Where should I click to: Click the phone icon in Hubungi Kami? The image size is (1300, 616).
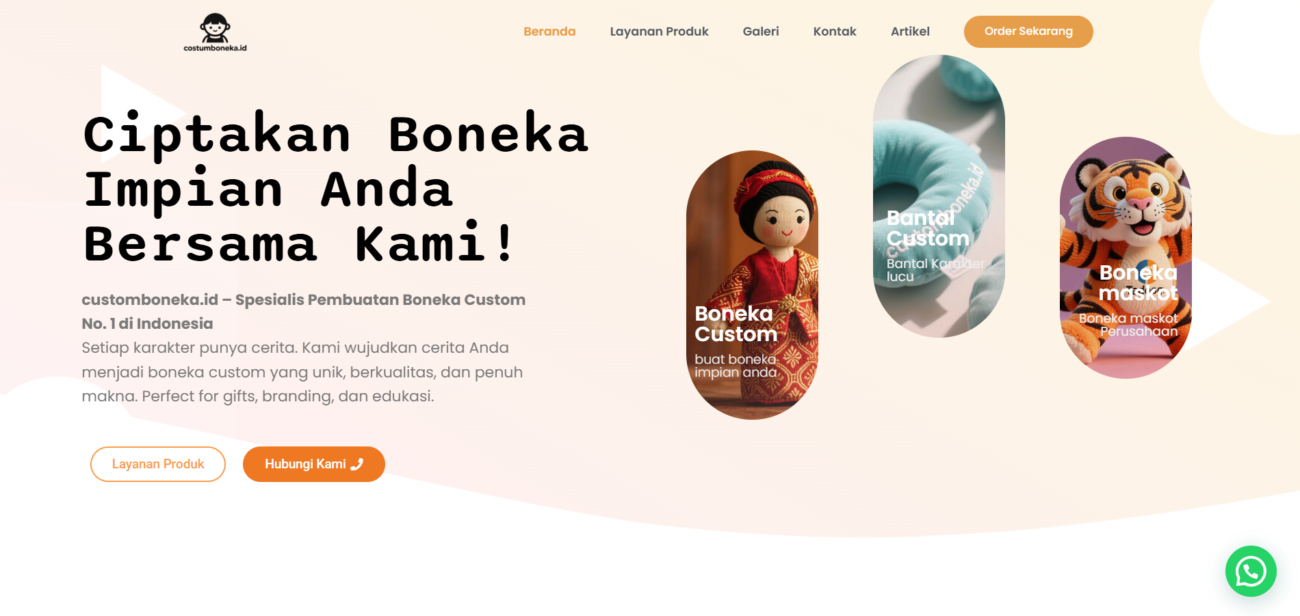click(357, 464)
